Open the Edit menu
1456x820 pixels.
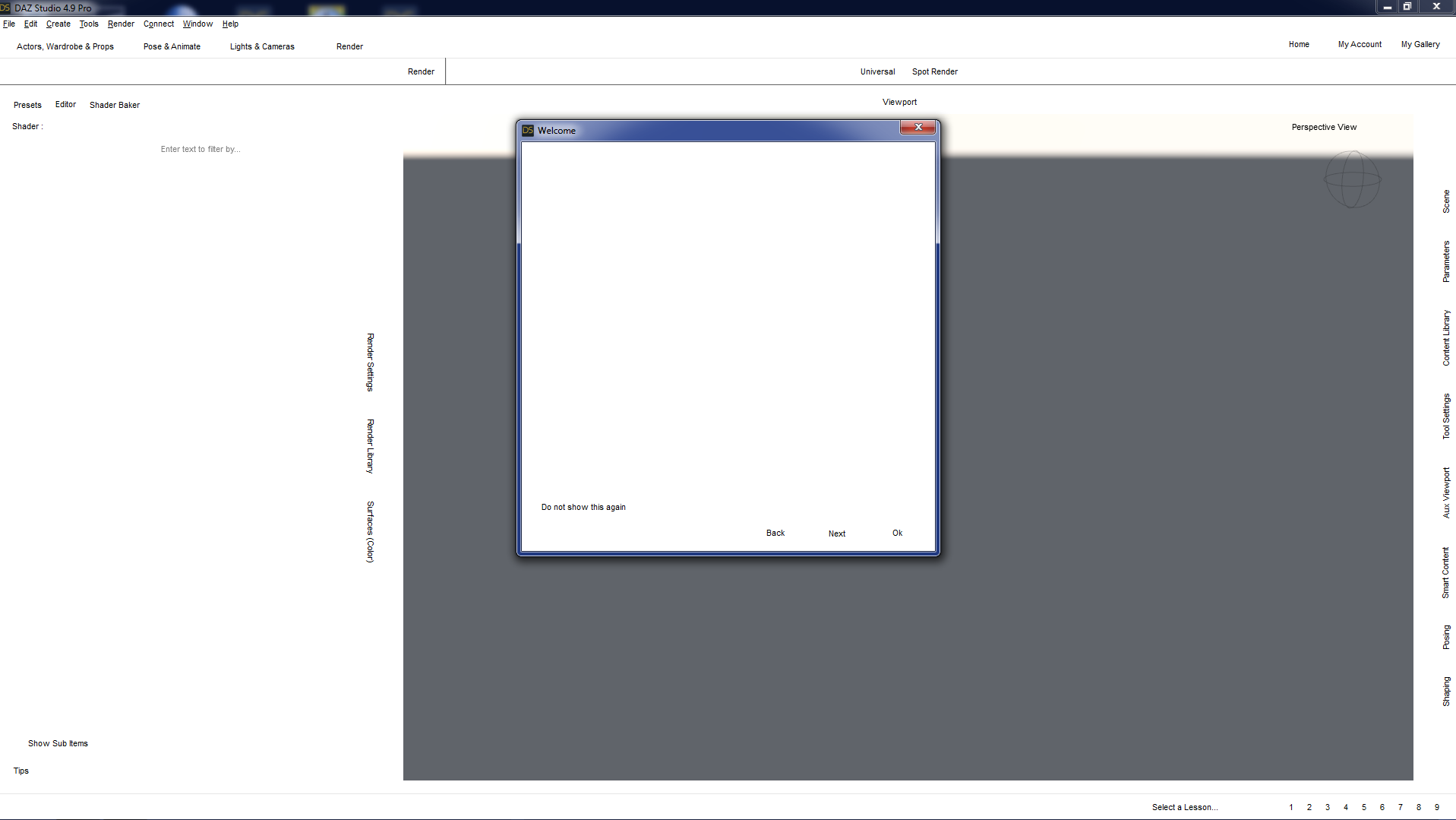(x=30, y=24)
